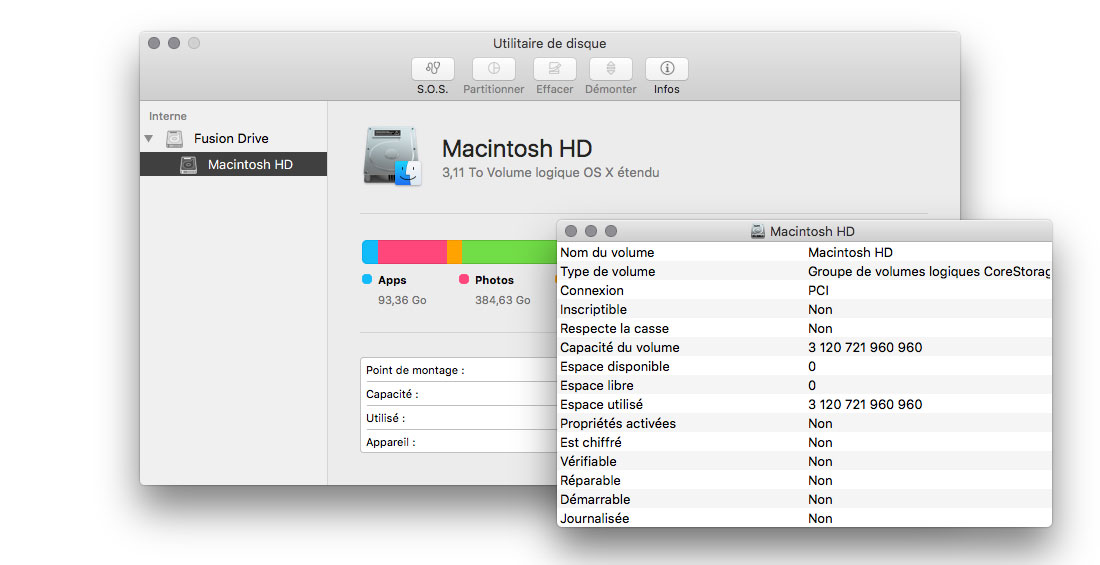Minimize the Macintosh HD info window

click(591, 231)
